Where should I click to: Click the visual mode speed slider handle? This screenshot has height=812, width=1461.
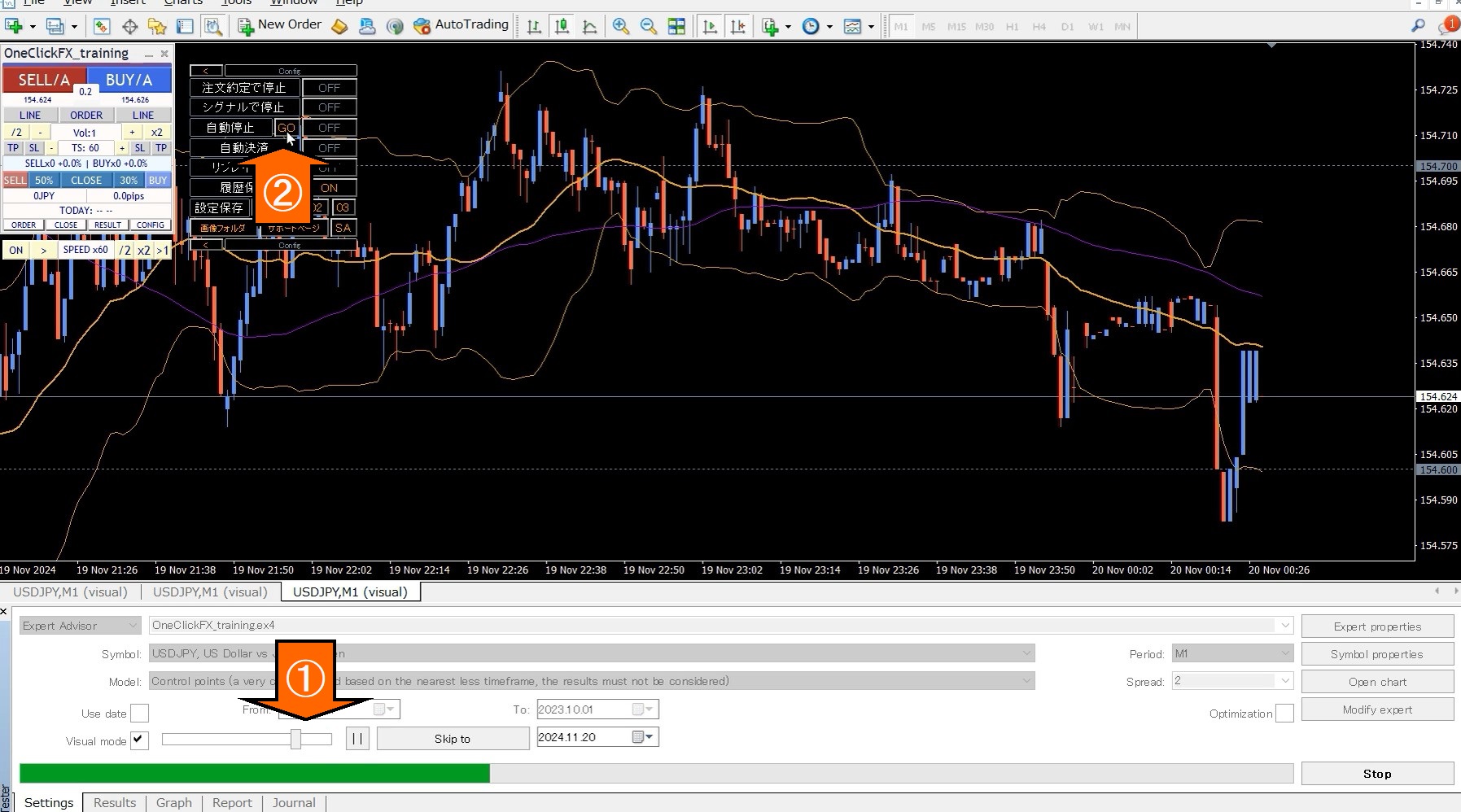point(296,739)
